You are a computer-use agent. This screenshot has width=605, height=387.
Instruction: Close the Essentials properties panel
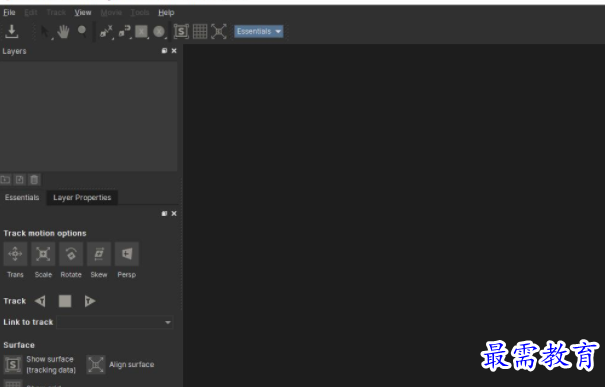[174, 213]
